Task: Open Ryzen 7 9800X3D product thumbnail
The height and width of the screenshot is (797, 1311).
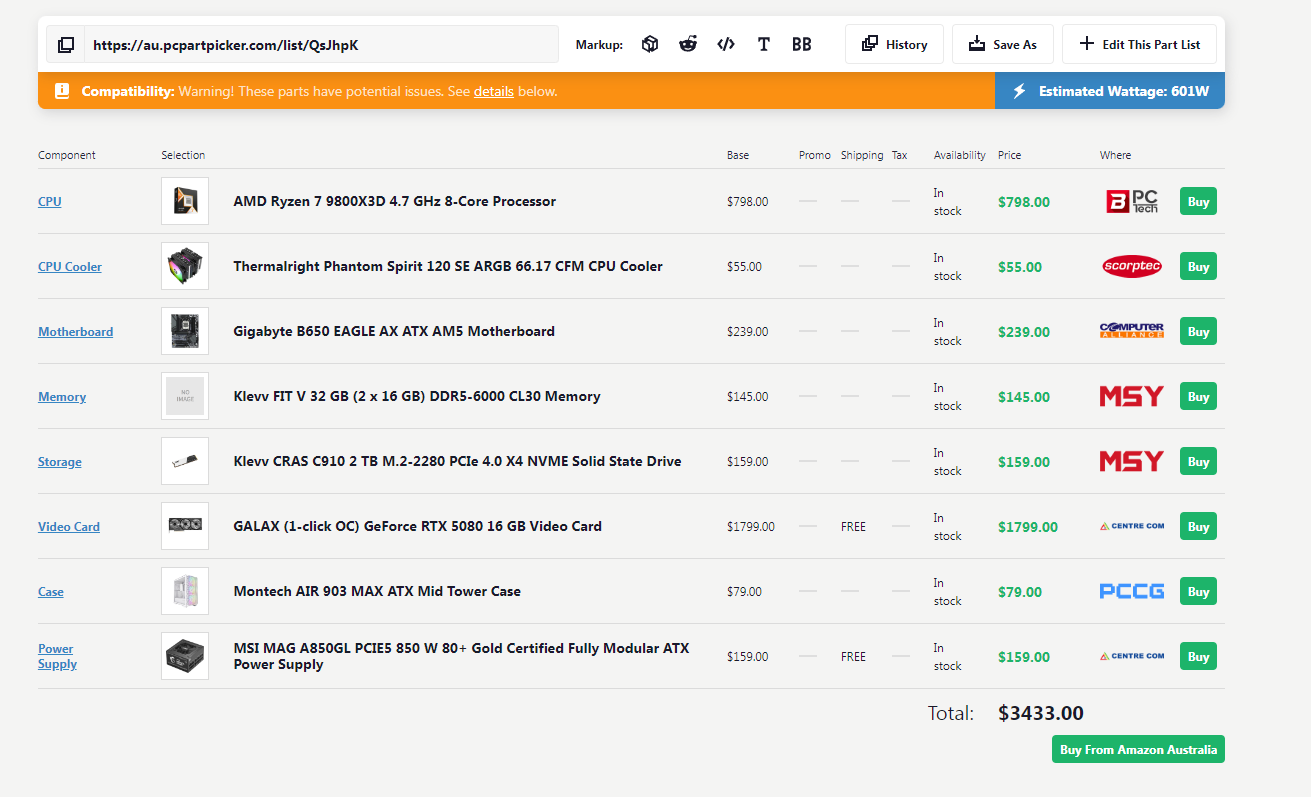Action: click(185, 201)
